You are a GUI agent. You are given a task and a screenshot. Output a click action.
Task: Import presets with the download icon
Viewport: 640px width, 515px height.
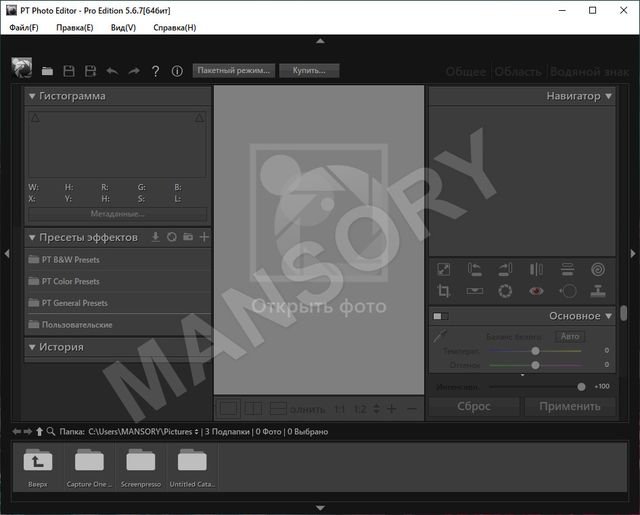(x=155, y=237)
